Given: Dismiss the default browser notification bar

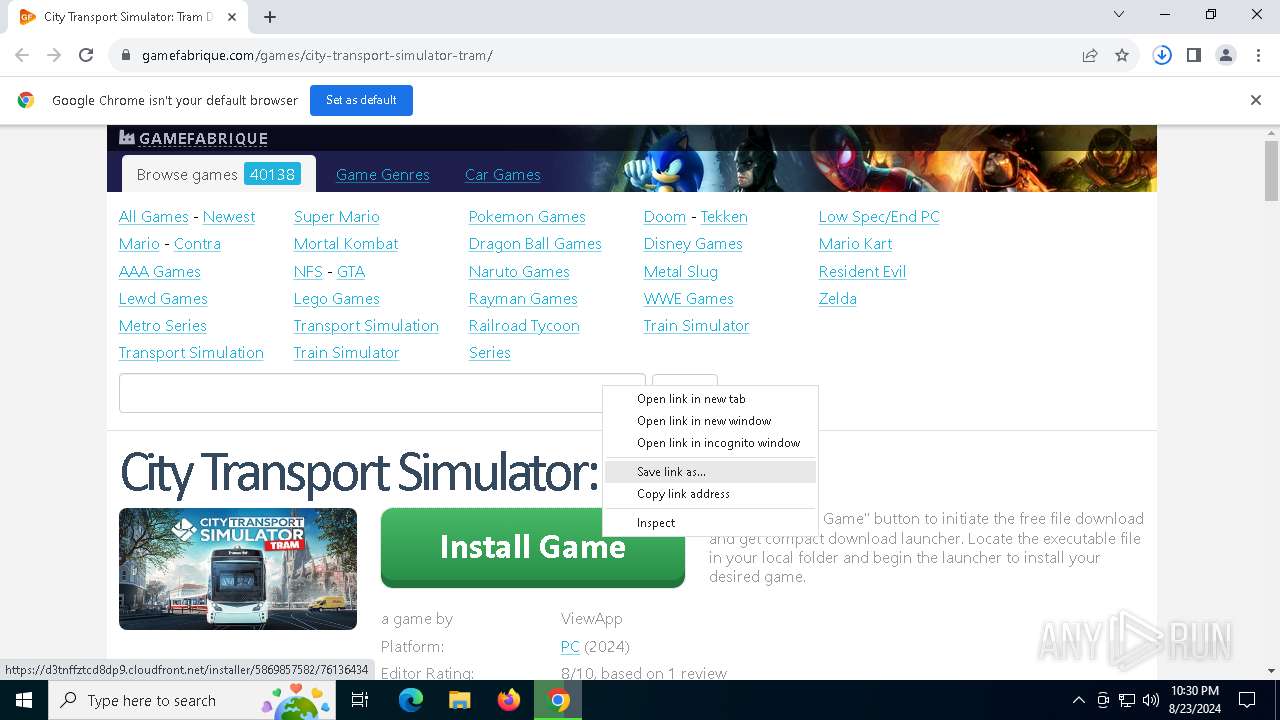Looking at the screenshot, I should pyautogui.click(x=1256, y=100).
